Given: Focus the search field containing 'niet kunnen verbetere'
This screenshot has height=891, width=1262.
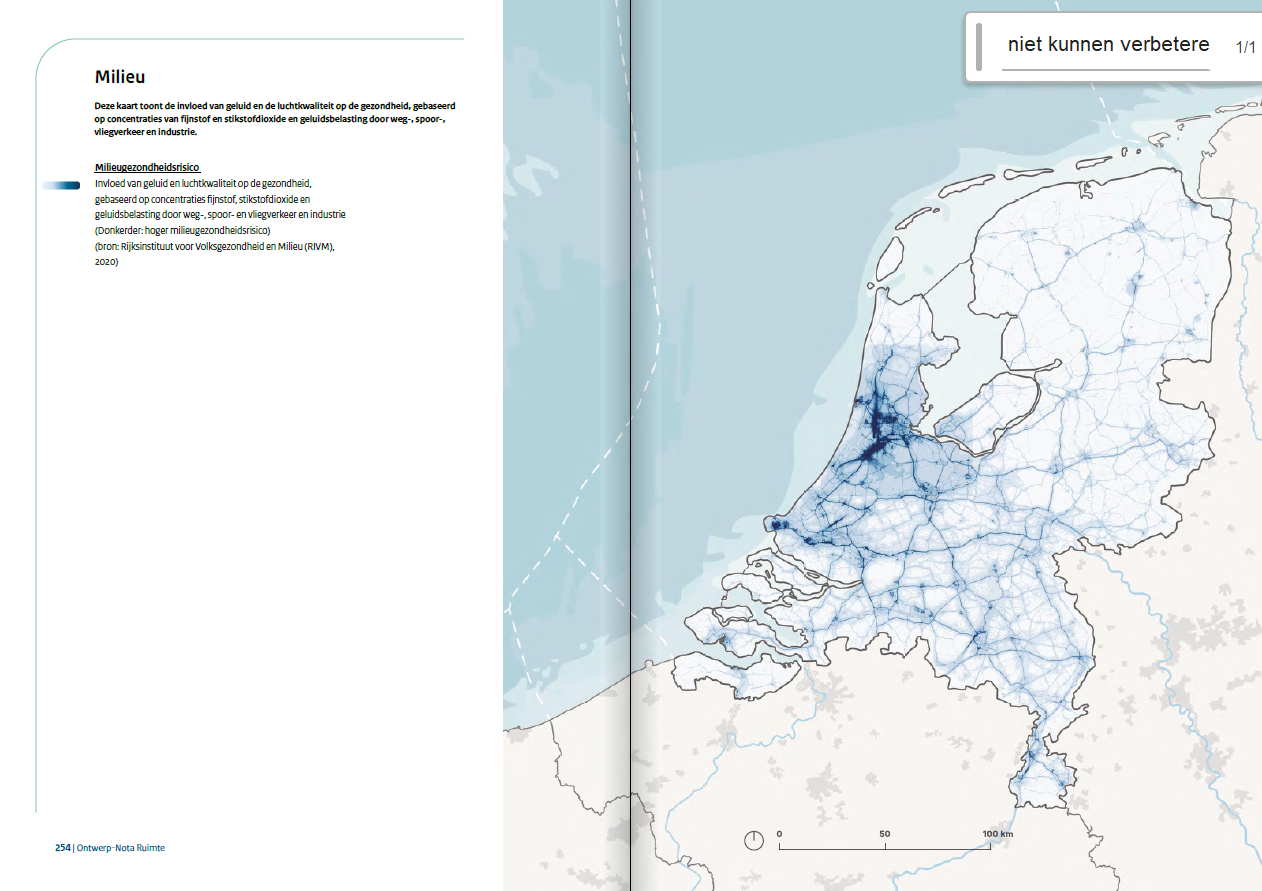Looking at the screenshot, I should [1106, 45].
